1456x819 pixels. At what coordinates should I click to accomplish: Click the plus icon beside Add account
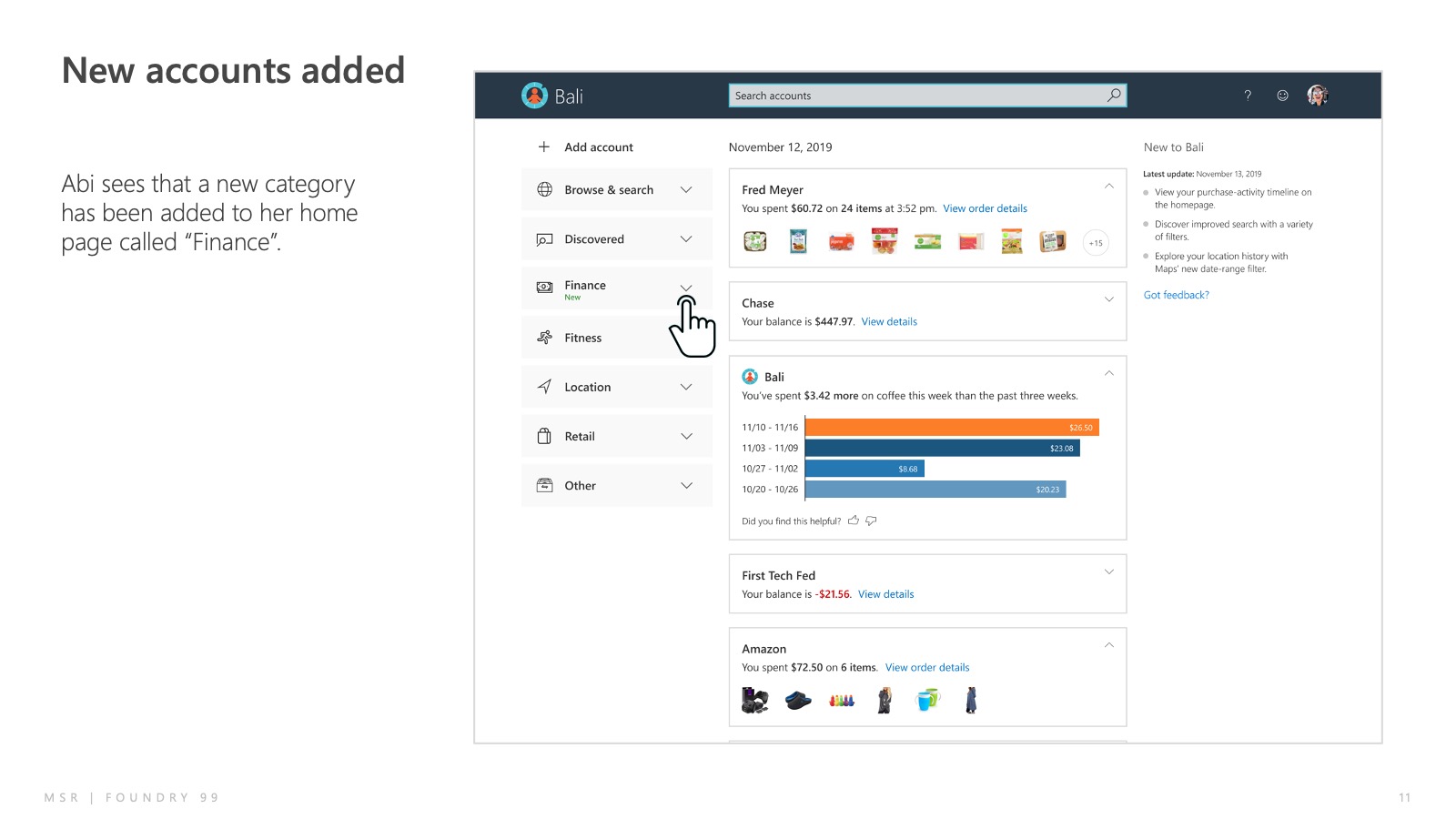tap(544, 147)
